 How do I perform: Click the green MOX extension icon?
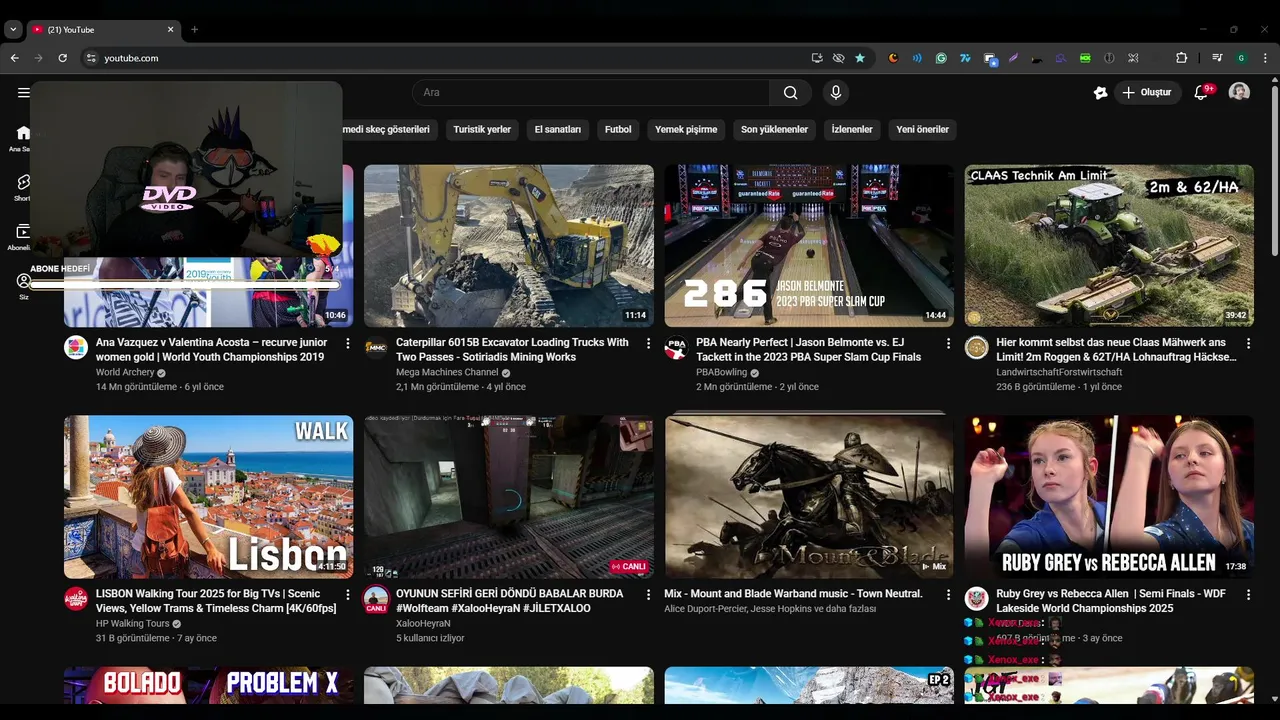[x=1085, y=58]
